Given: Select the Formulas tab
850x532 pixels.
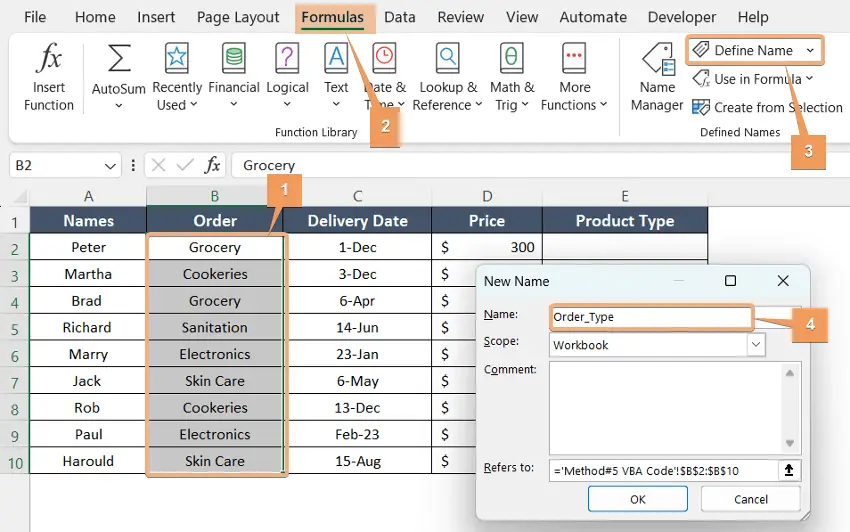Looking at the screenshot, I should click(x=332, y=17).
